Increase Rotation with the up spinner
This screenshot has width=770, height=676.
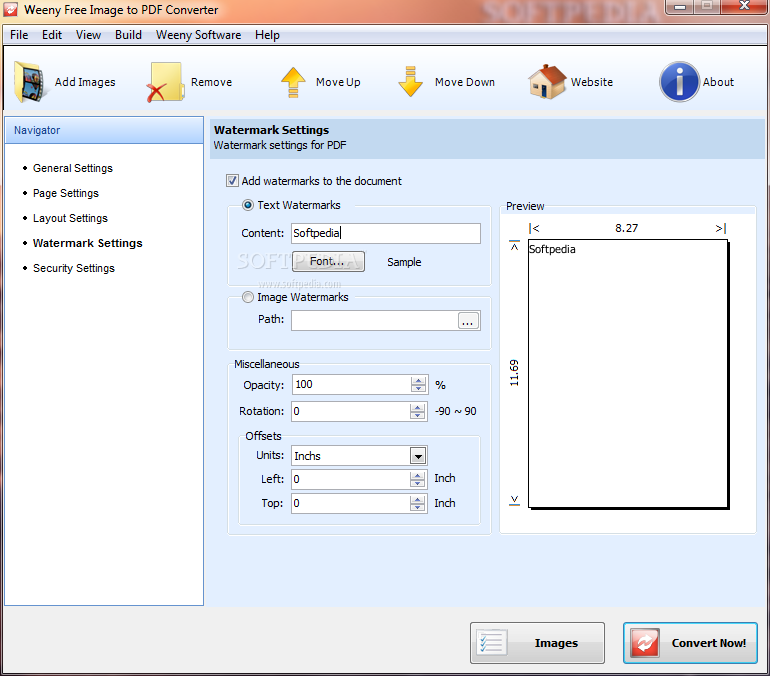click(418, 407)
